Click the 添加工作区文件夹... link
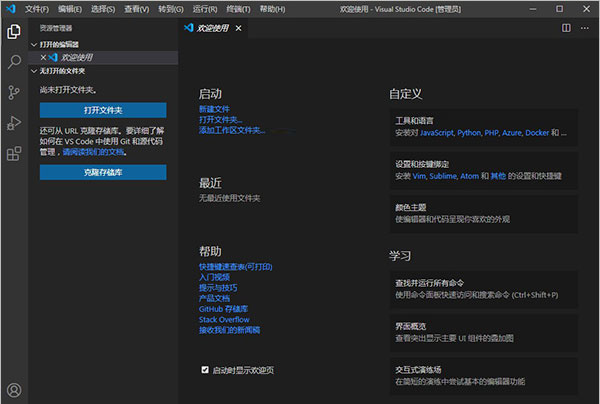Screen dimensions: 600x404 232,130
